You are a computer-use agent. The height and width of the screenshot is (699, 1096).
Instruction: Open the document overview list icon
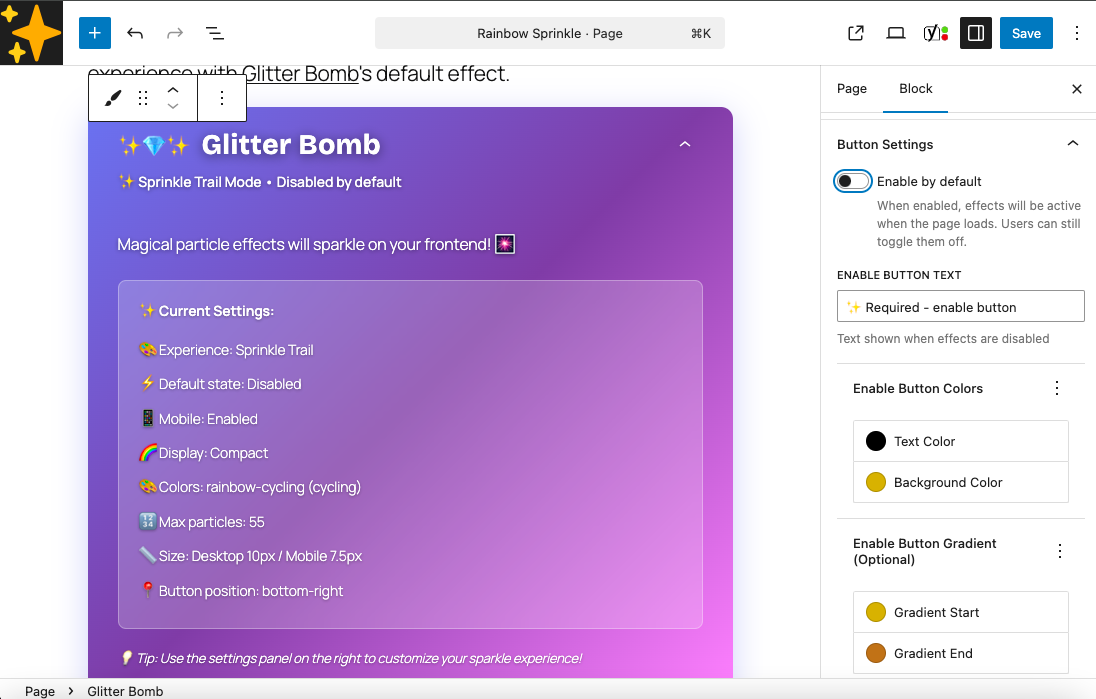214,33
